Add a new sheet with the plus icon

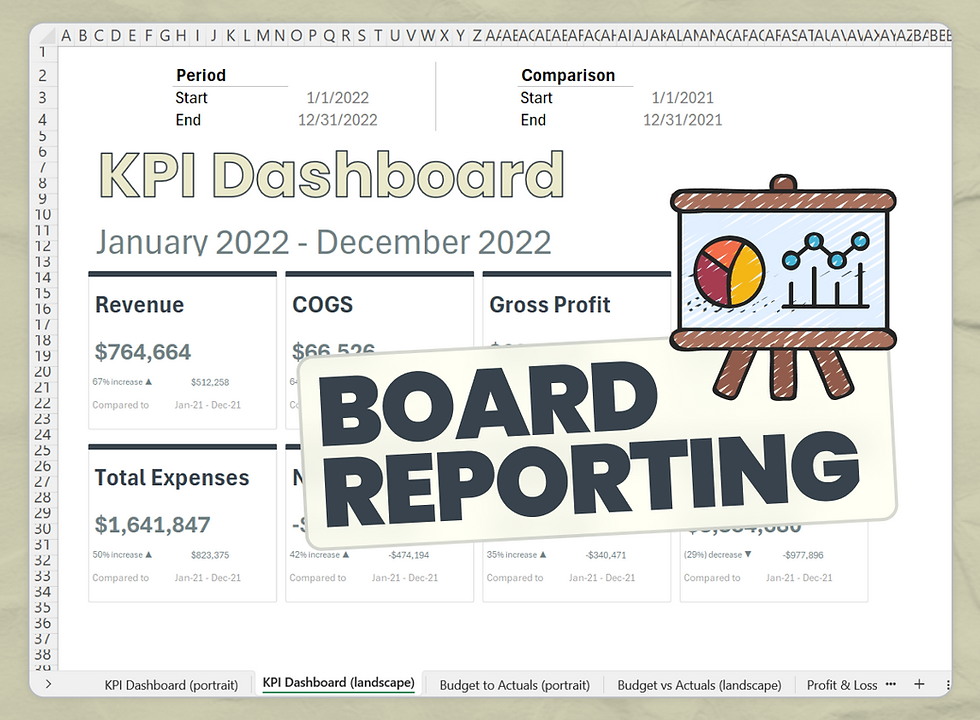(918, 684)
